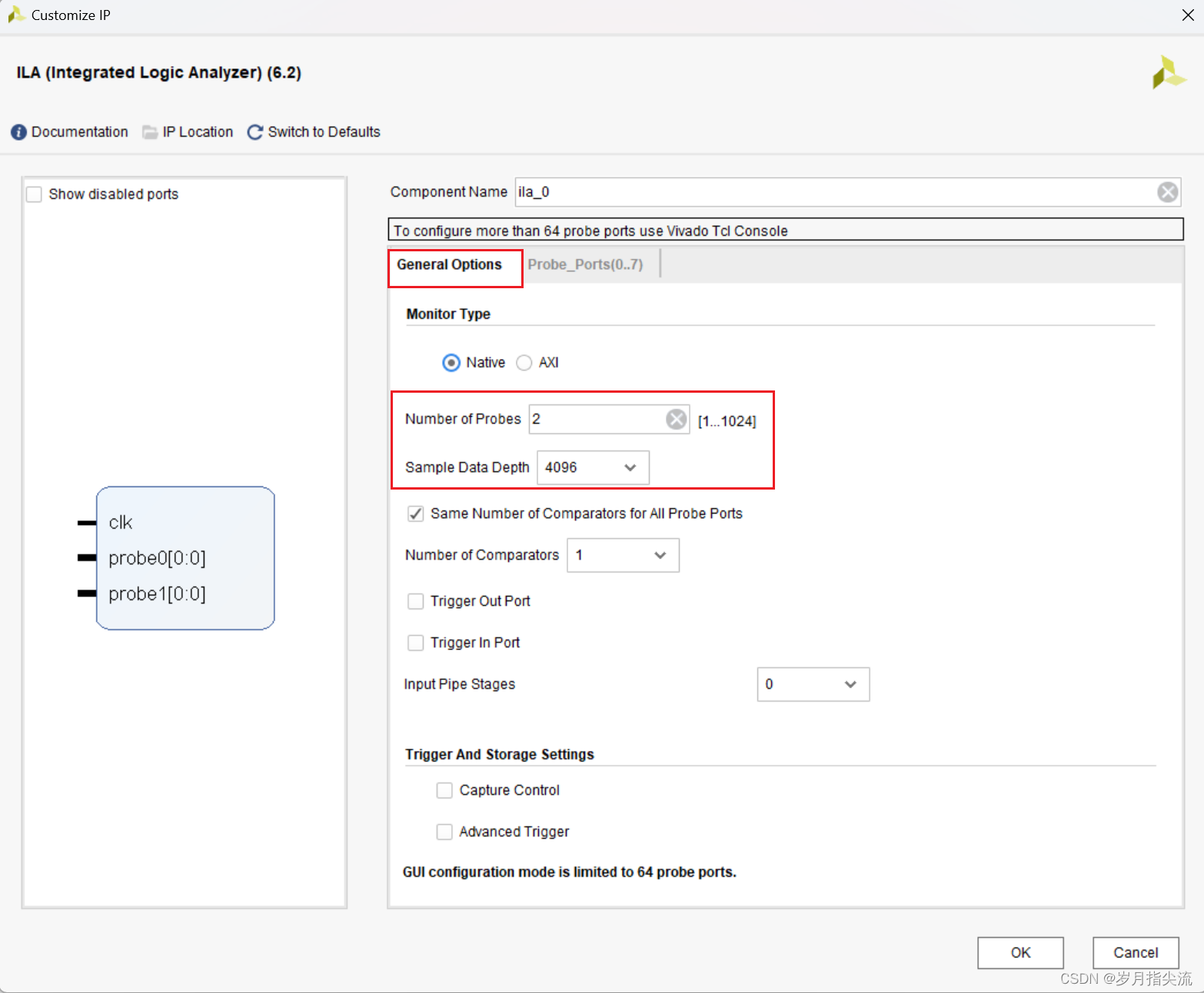This screenshot has height=993, width=1204.
Task: Click Switch to Defaults
Action: pos(324,132)
